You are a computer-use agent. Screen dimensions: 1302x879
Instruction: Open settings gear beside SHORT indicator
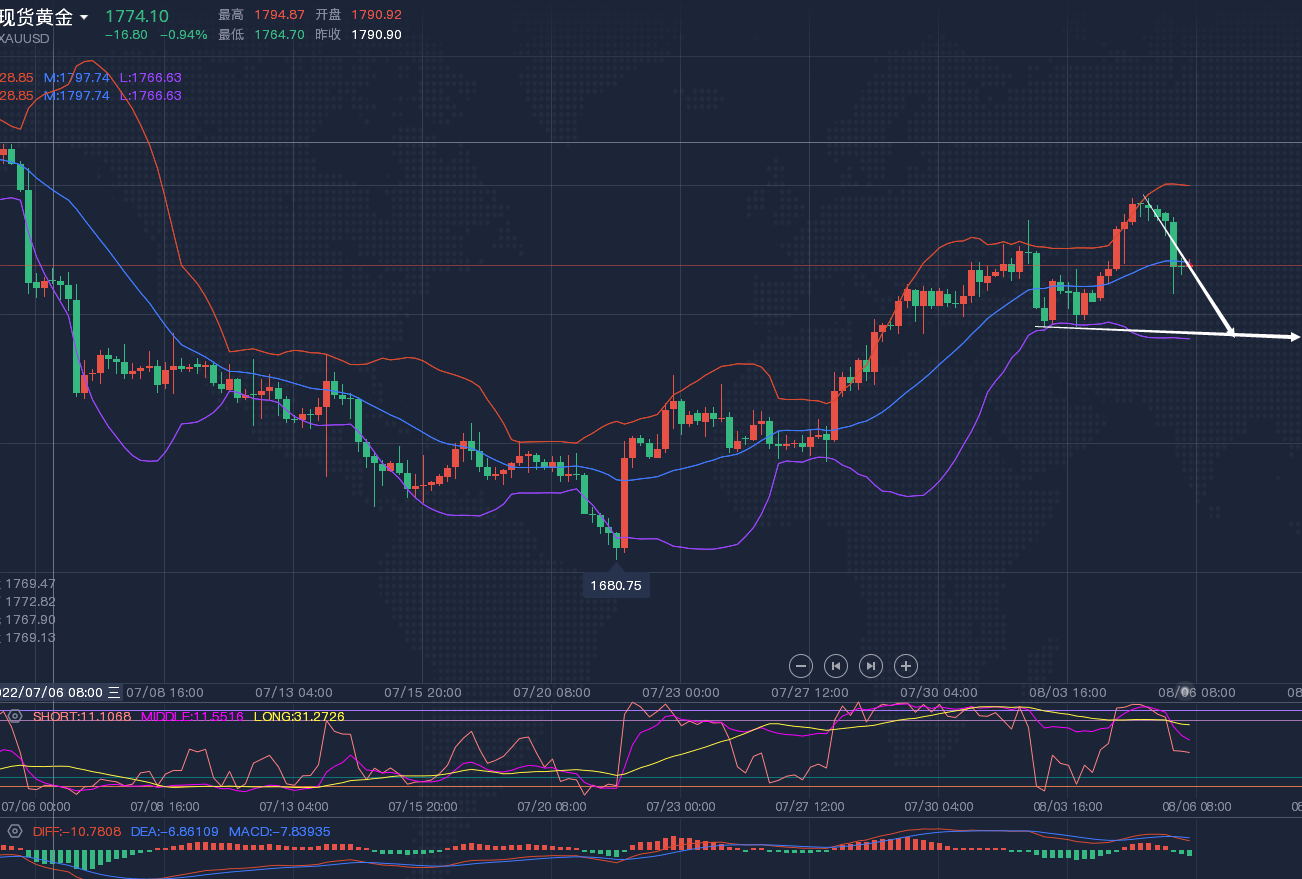point(15,716)
